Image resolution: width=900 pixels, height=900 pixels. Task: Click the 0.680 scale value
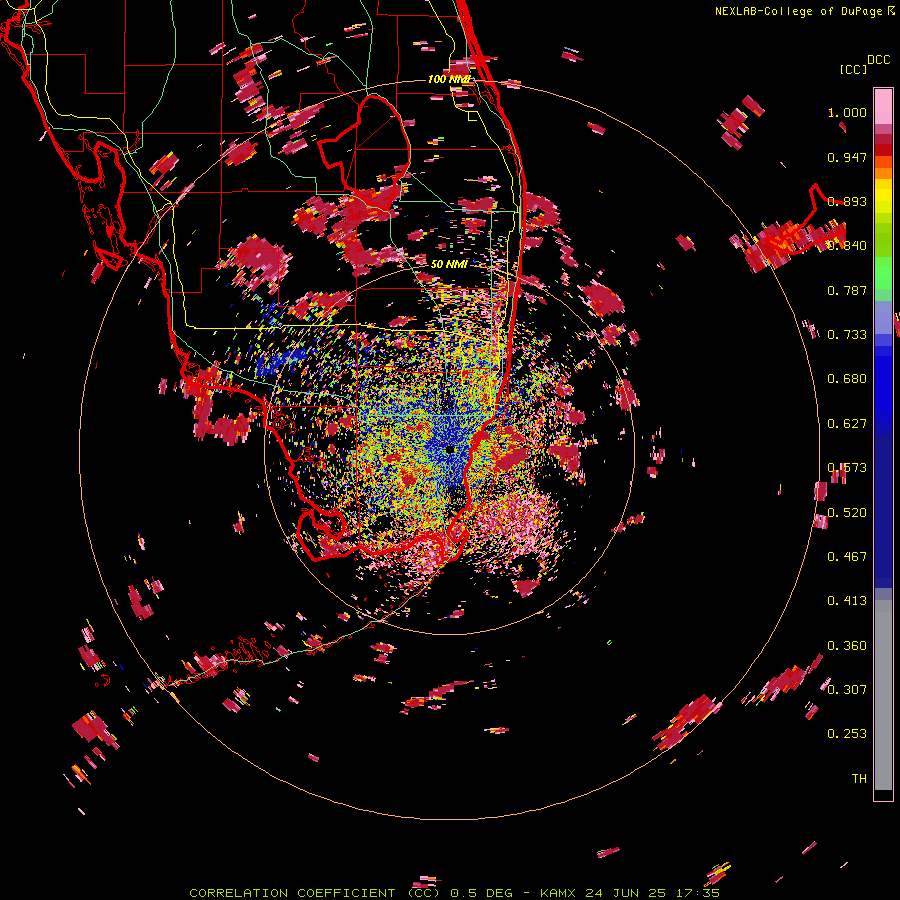(847, 379)
